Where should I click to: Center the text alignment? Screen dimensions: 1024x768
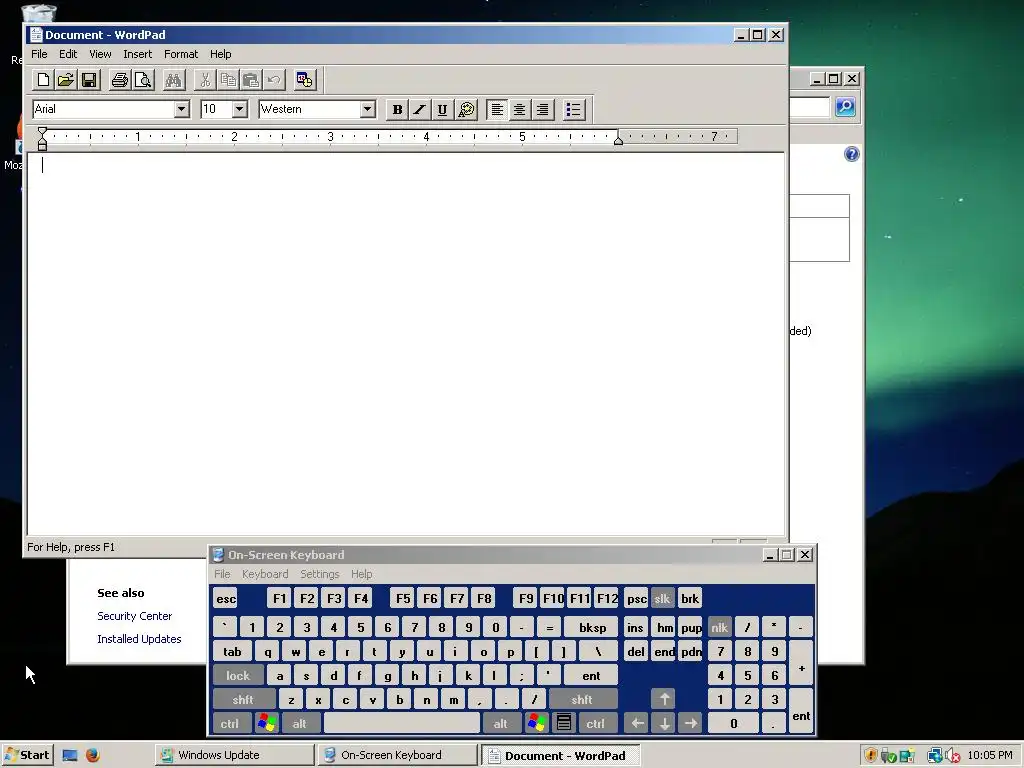519,109
